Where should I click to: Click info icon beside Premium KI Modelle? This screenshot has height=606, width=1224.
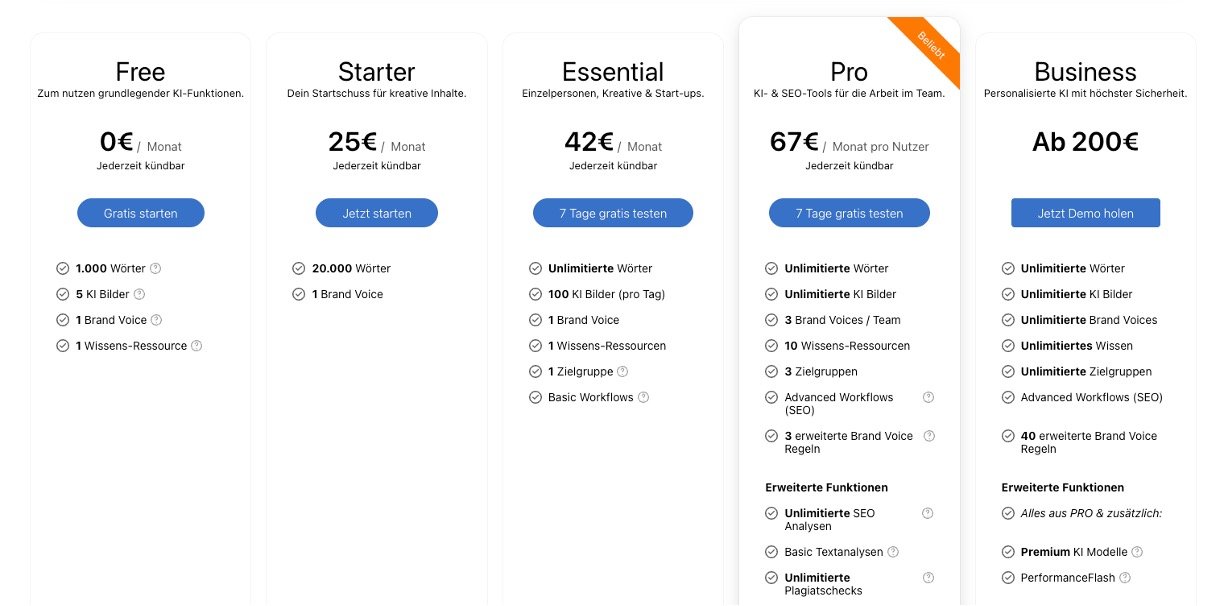[x=1137, y=552]
